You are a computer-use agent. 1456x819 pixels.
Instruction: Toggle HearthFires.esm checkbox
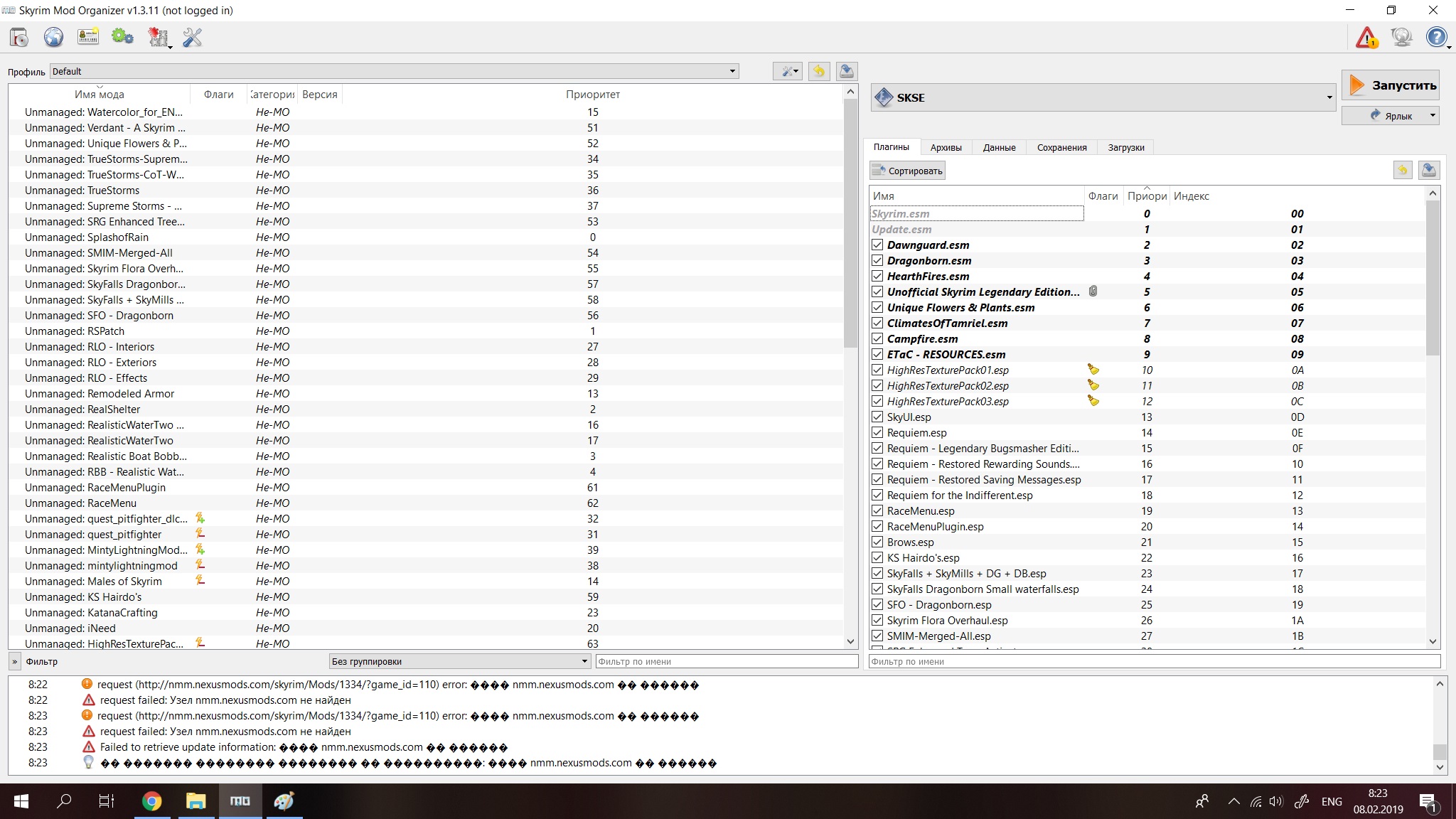click(877, 276)
